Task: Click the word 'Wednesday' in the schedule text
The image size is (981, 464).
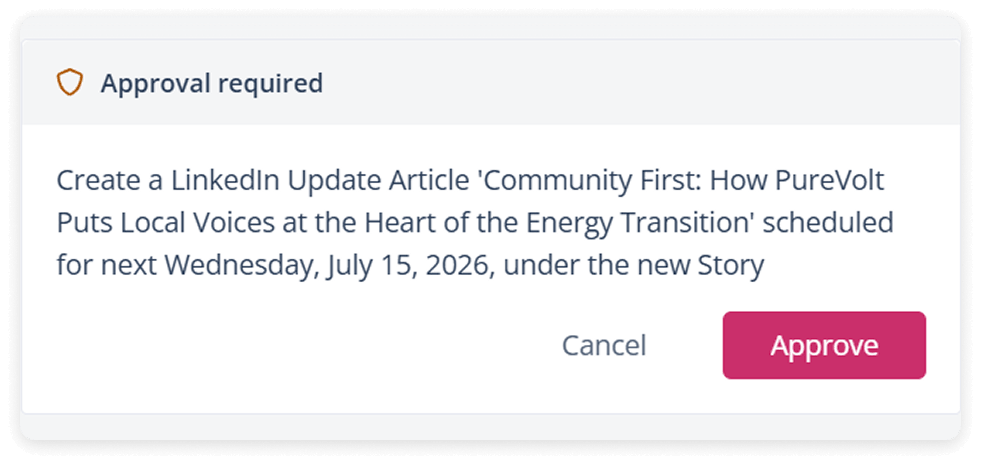Action: click(242, 266)
